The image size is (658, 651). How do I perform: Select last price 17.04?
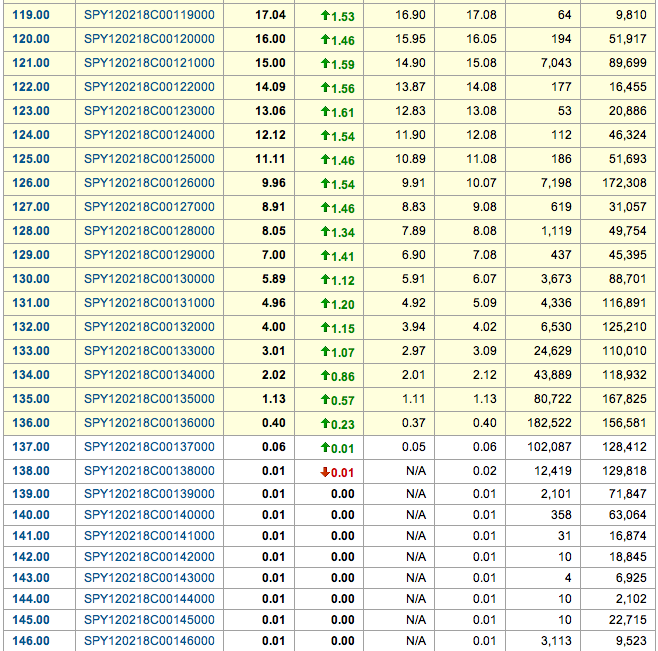point(270,15)
